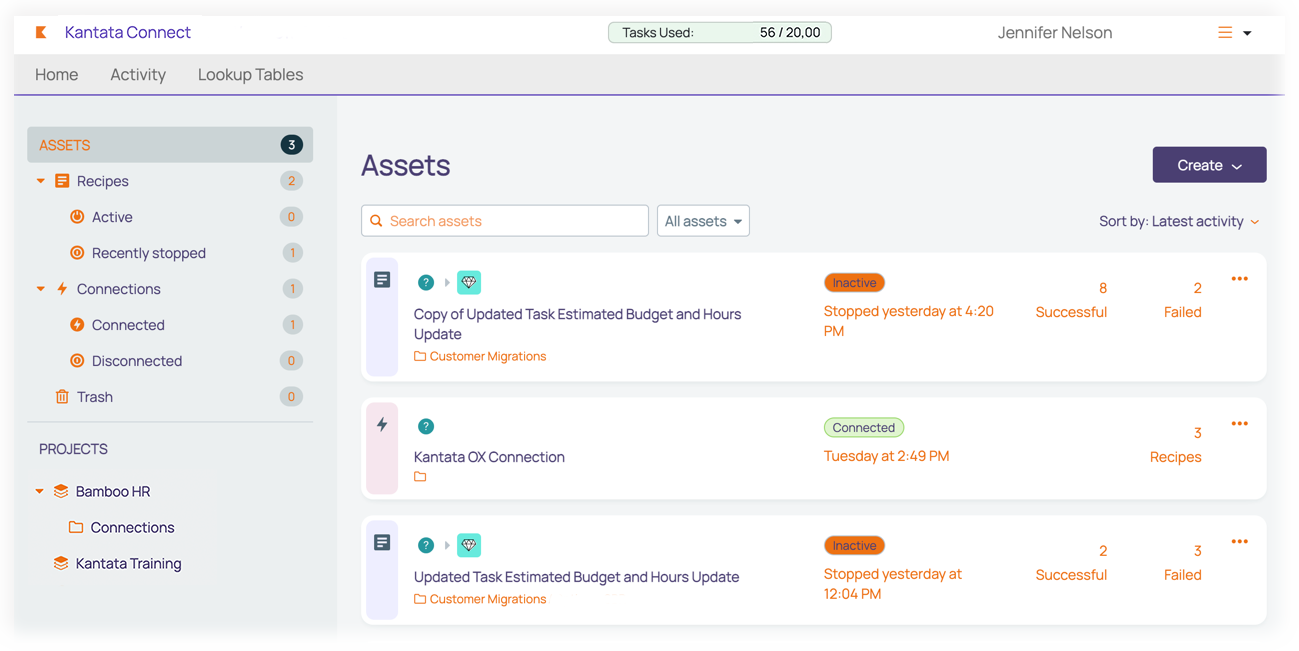Open three-dot menu for Copy of Updated Task recipe
1299x651 pixels.
1239,279
